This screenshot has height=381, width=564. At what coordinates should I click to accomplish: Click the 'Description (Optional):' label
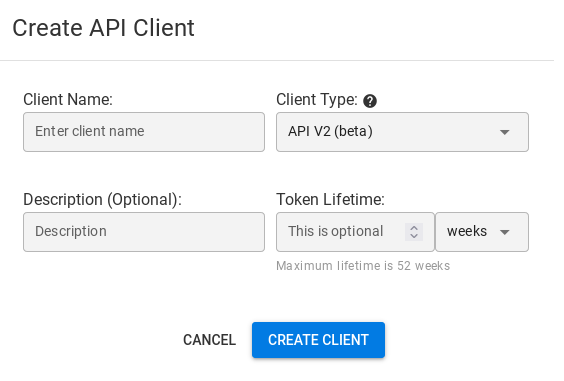click(103, 199)
